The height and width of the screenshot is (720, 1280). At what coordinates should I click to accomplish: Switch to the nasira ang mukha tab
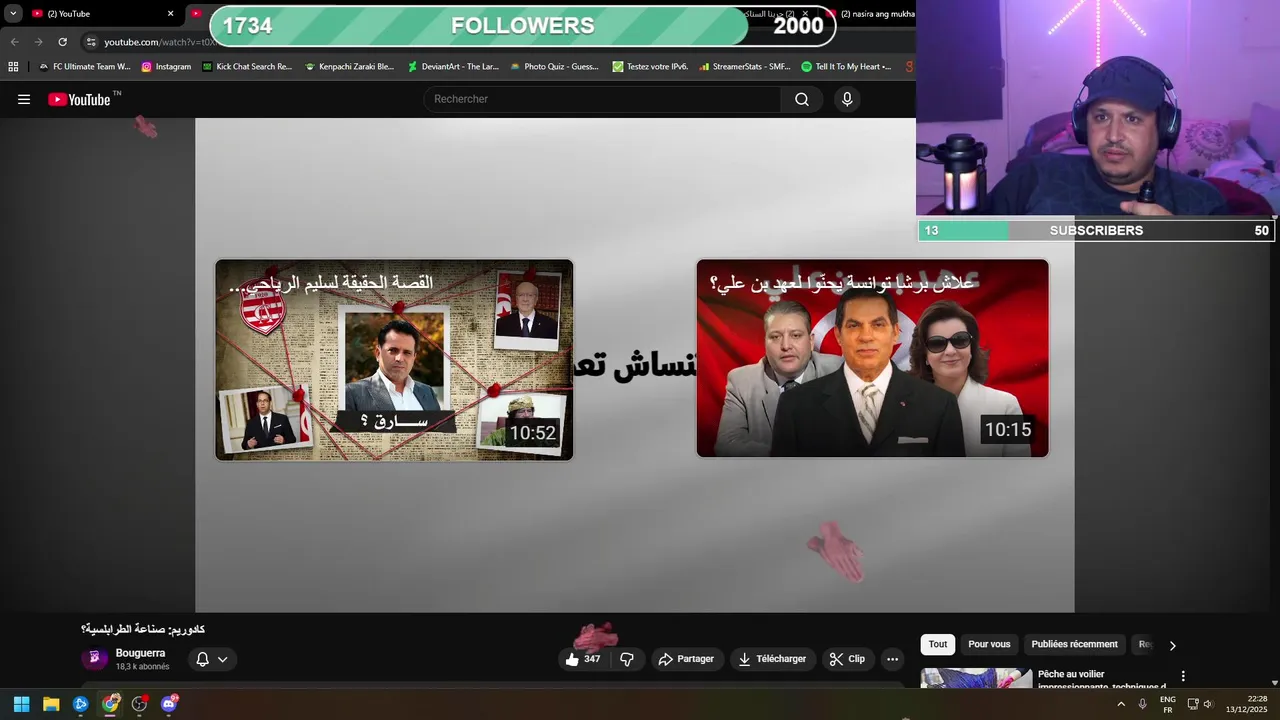(870, 14)
